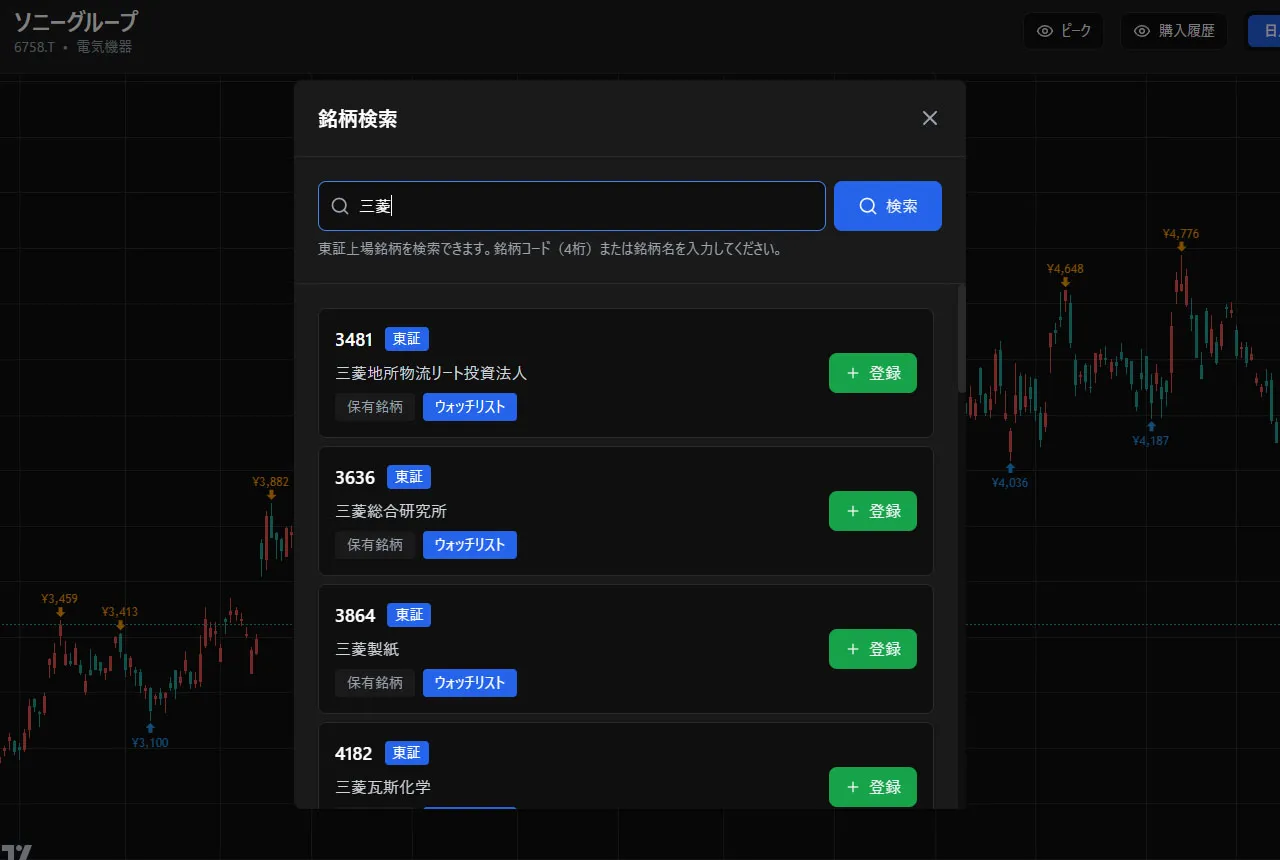Click the ¥4,648 peak label on chart

(x=1065, y=268)
